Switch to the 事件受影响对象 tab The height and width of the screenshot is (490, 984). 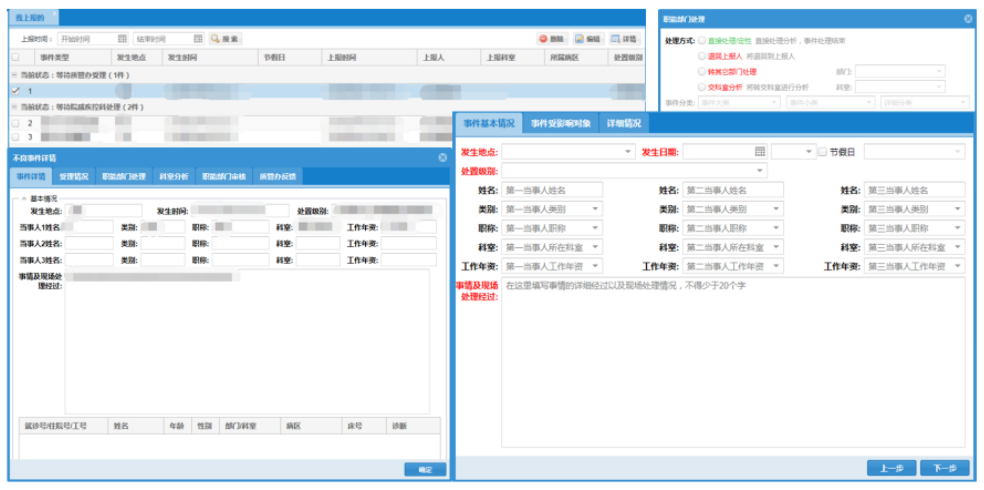pyautogui.click(x=560, y=123)
